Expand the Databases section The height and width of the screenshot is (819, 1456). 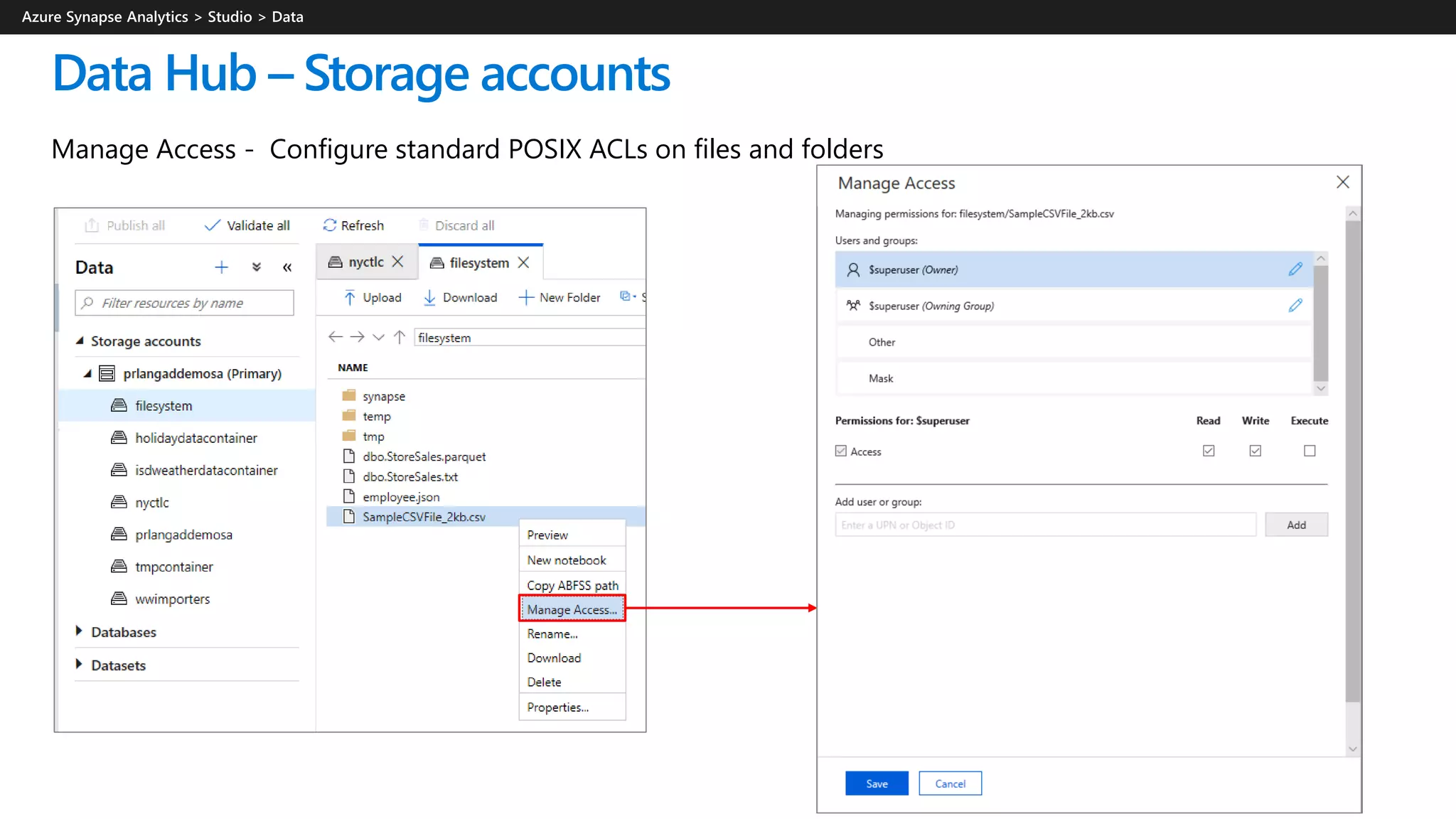point(79,631)
